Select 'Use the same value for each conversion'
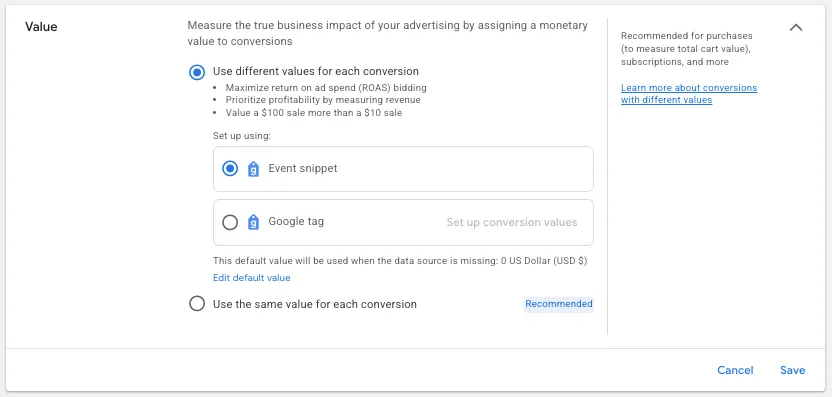 click(x=197, y=304)
